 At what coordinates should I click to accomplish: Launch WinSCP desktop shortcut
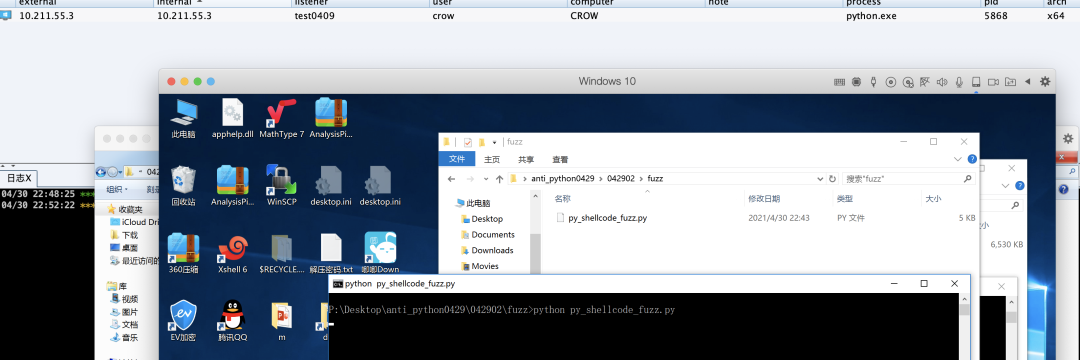click(x=281, y=185)
